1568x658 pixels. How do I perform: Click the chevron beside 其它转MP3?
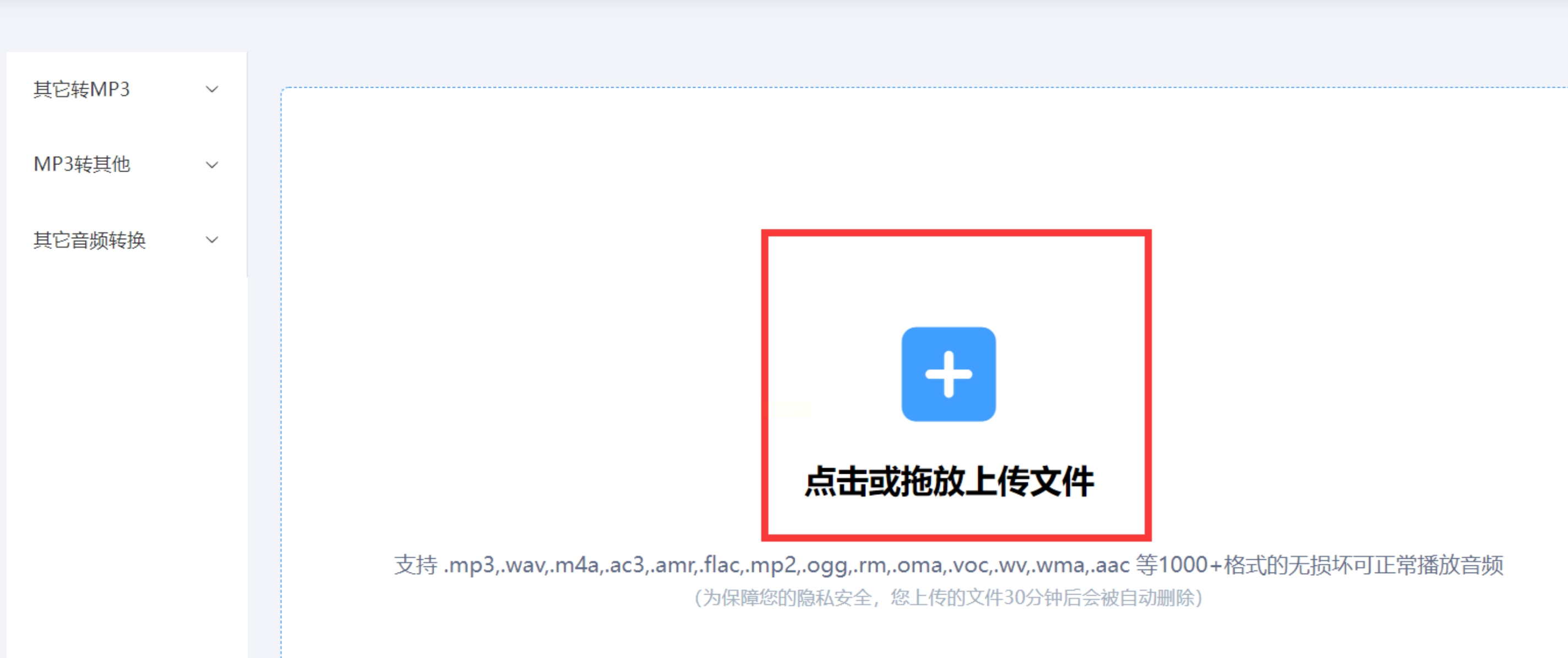pyautogui.click(x=212, y=89)
